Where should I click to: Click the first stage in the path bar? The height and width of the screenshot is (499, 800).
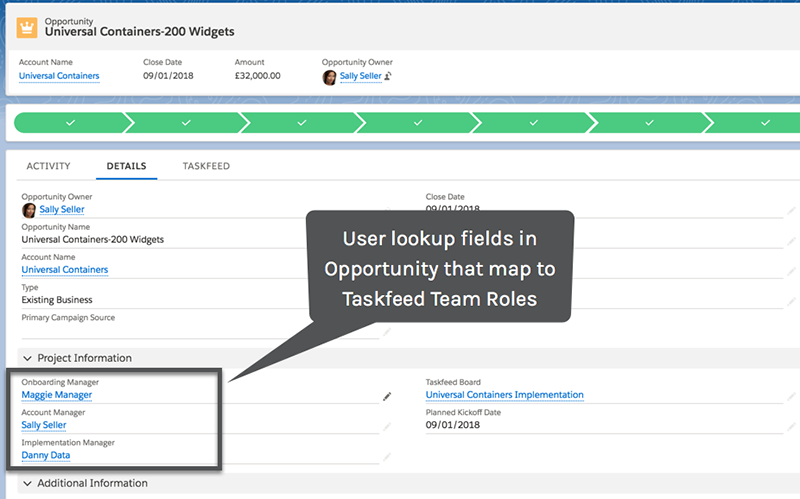click(x=69, y=122)
